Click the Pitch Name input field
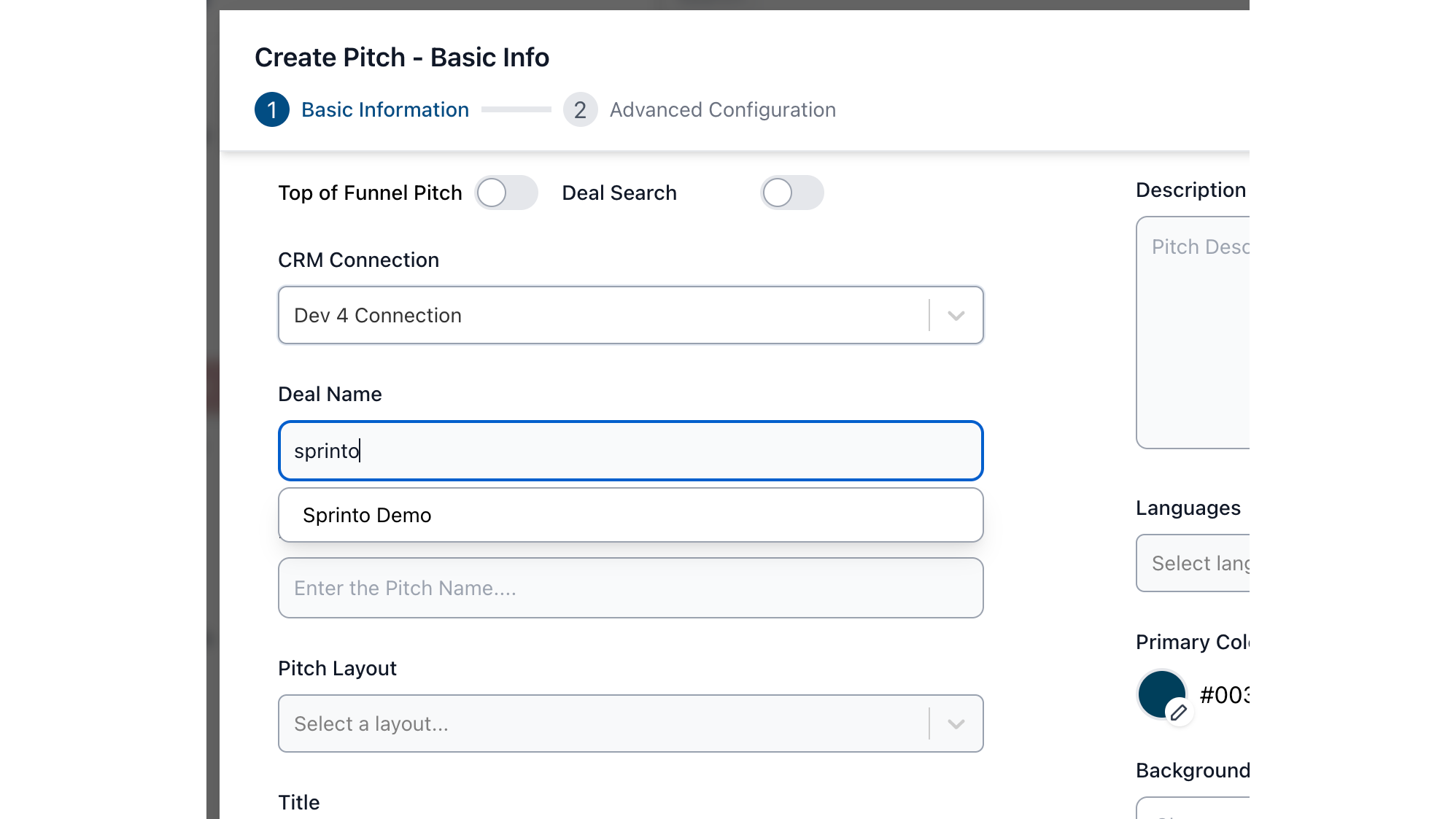1456x819 pixels. pyautogui.click(x=630, y=588)
